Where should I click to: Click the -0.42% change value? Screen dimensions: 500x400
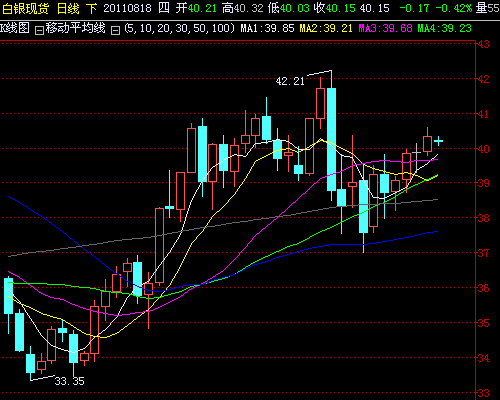click(454, 8)
